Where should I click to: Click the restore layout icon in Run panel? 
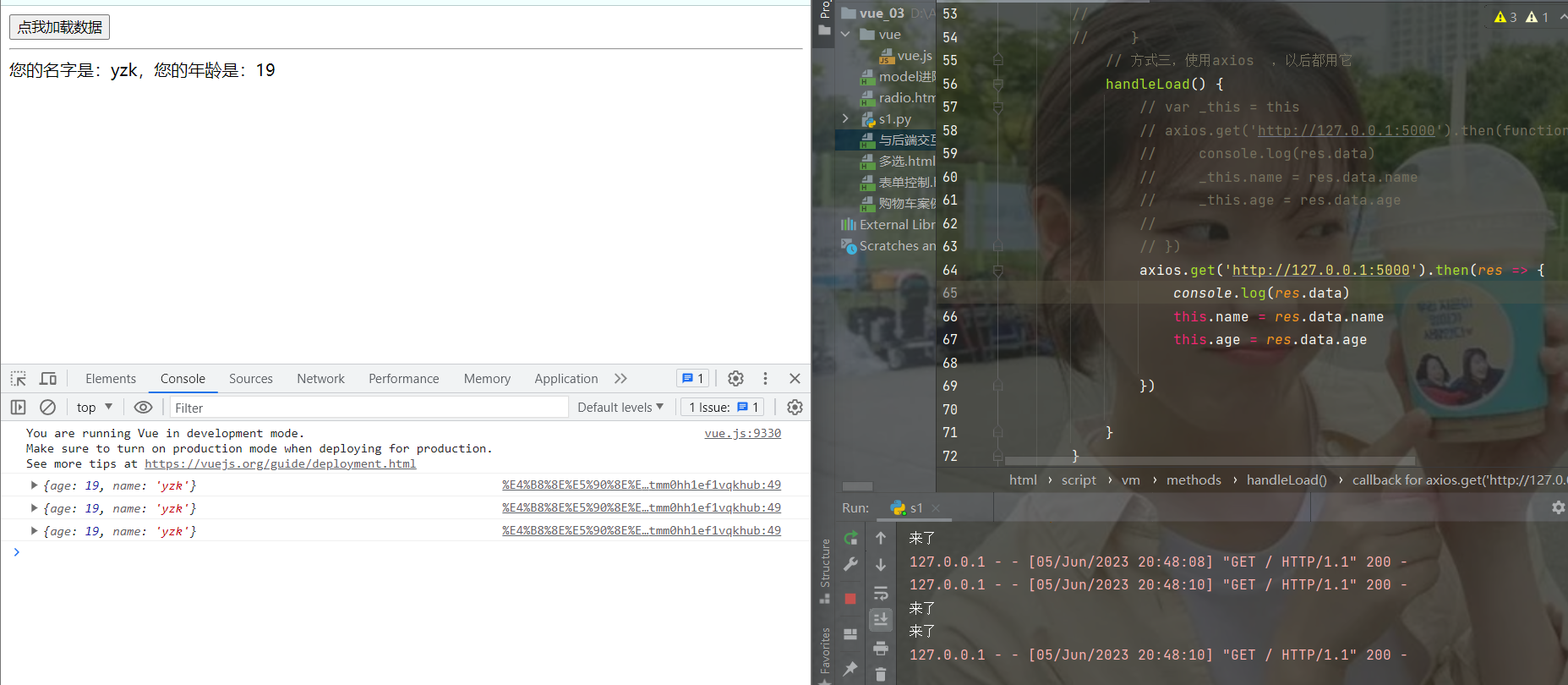tap(850, 634)
